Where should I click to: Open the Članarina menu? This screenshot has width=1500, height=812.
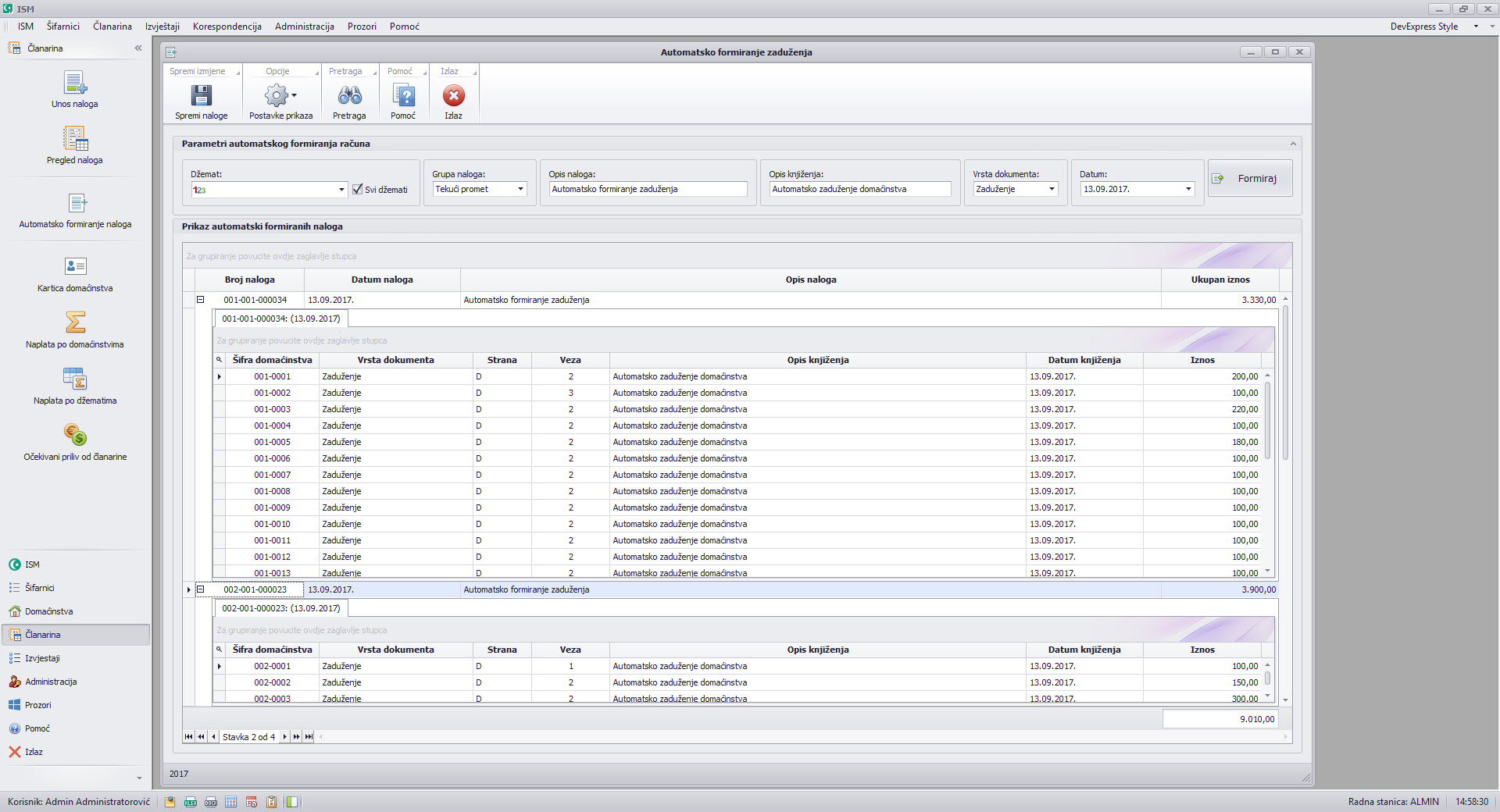pos(112,27)
